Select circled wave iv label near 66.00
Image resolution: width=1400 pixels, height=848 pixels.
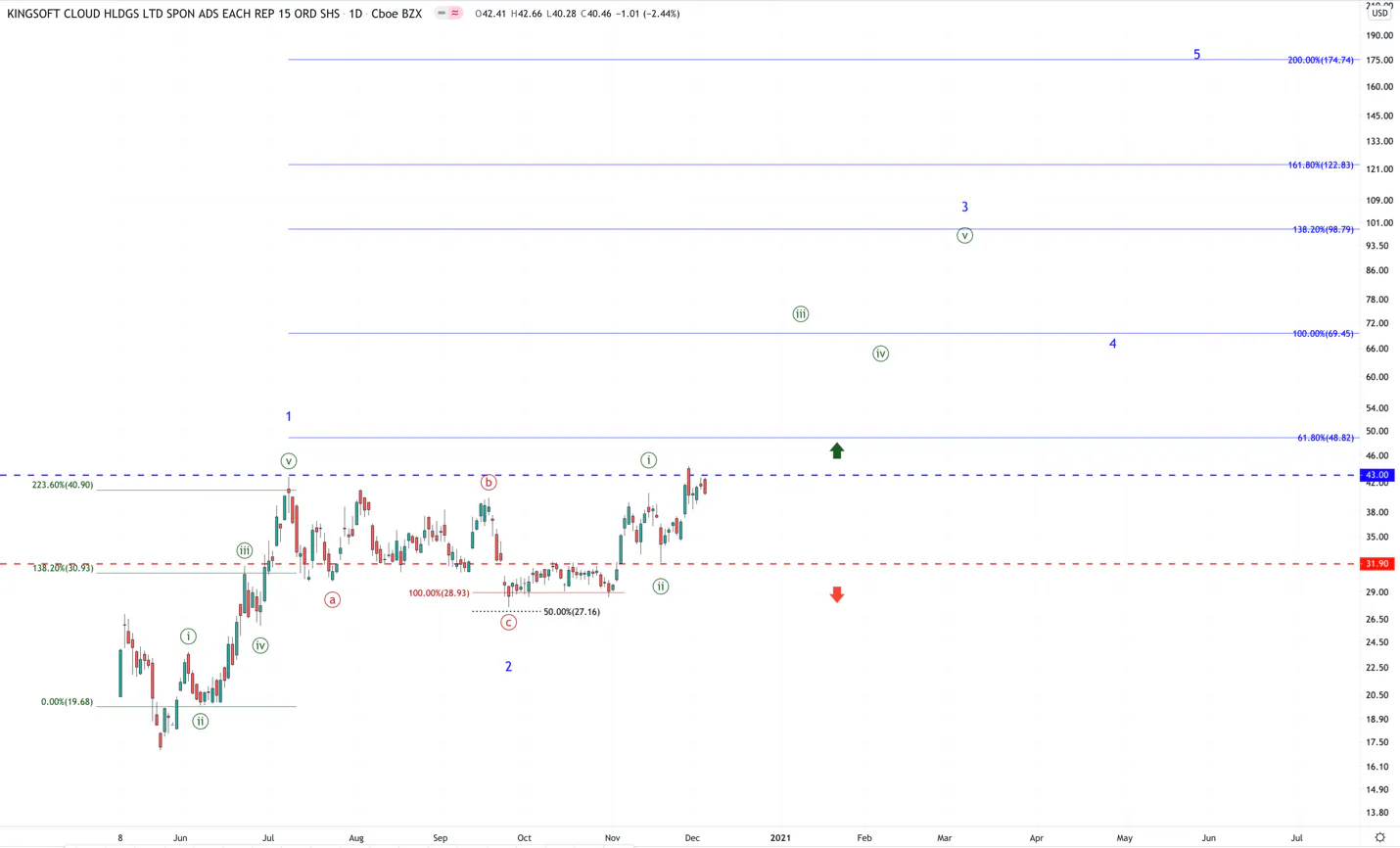point(880,353)
